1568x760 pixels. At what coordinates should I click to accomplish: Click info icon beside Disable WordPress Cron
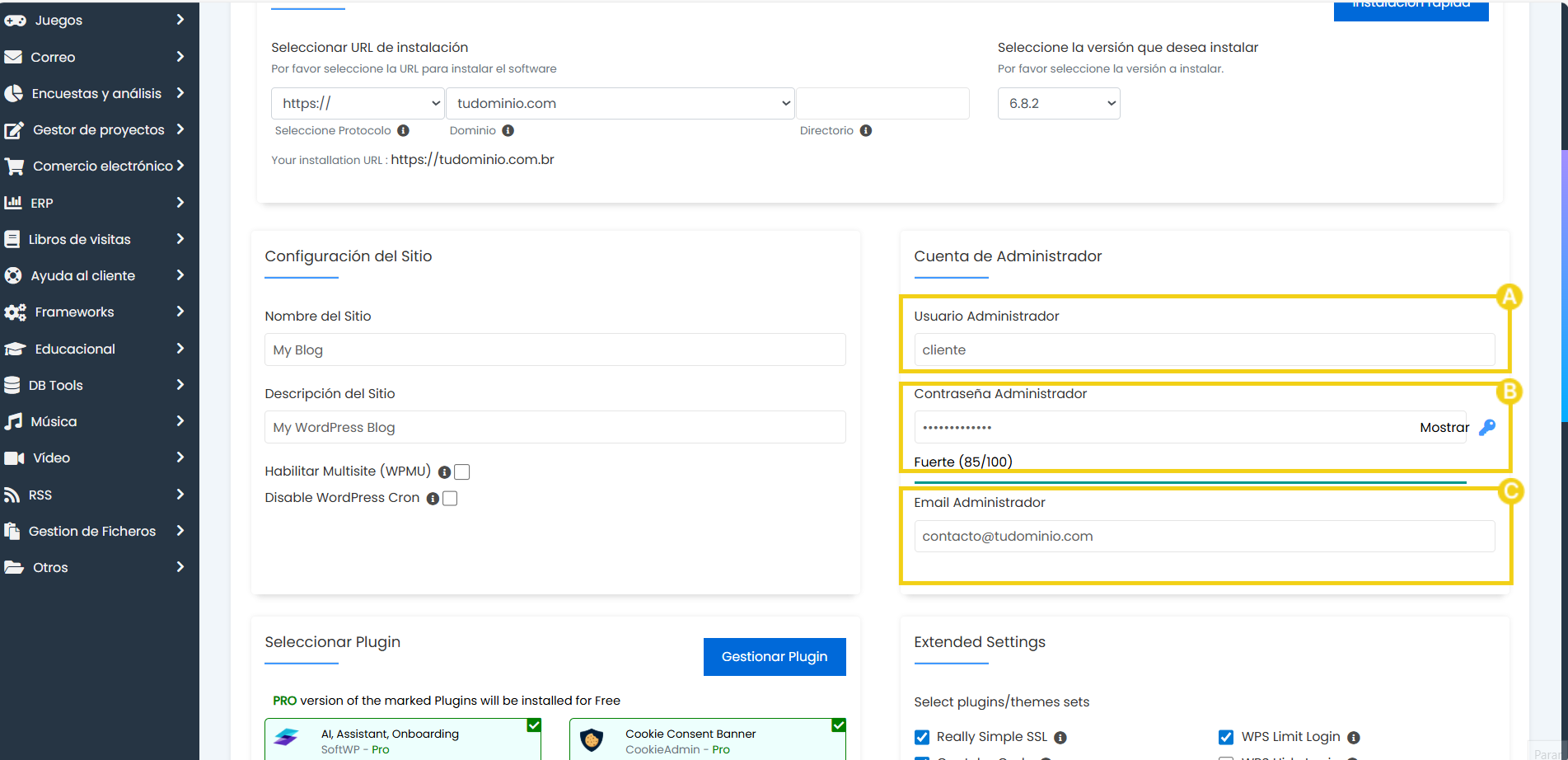pyautogui.click(x=433, y=499)
